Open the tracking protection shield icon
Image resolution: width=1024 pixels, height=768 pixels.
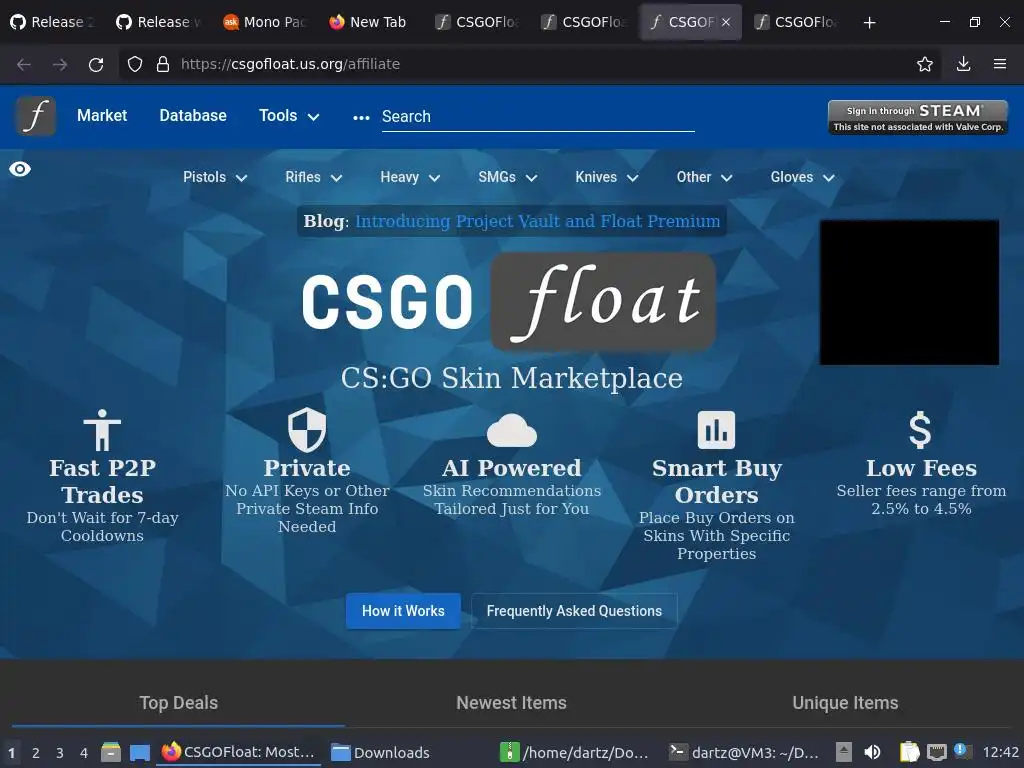pyautogui.click(x=135, y=64)
